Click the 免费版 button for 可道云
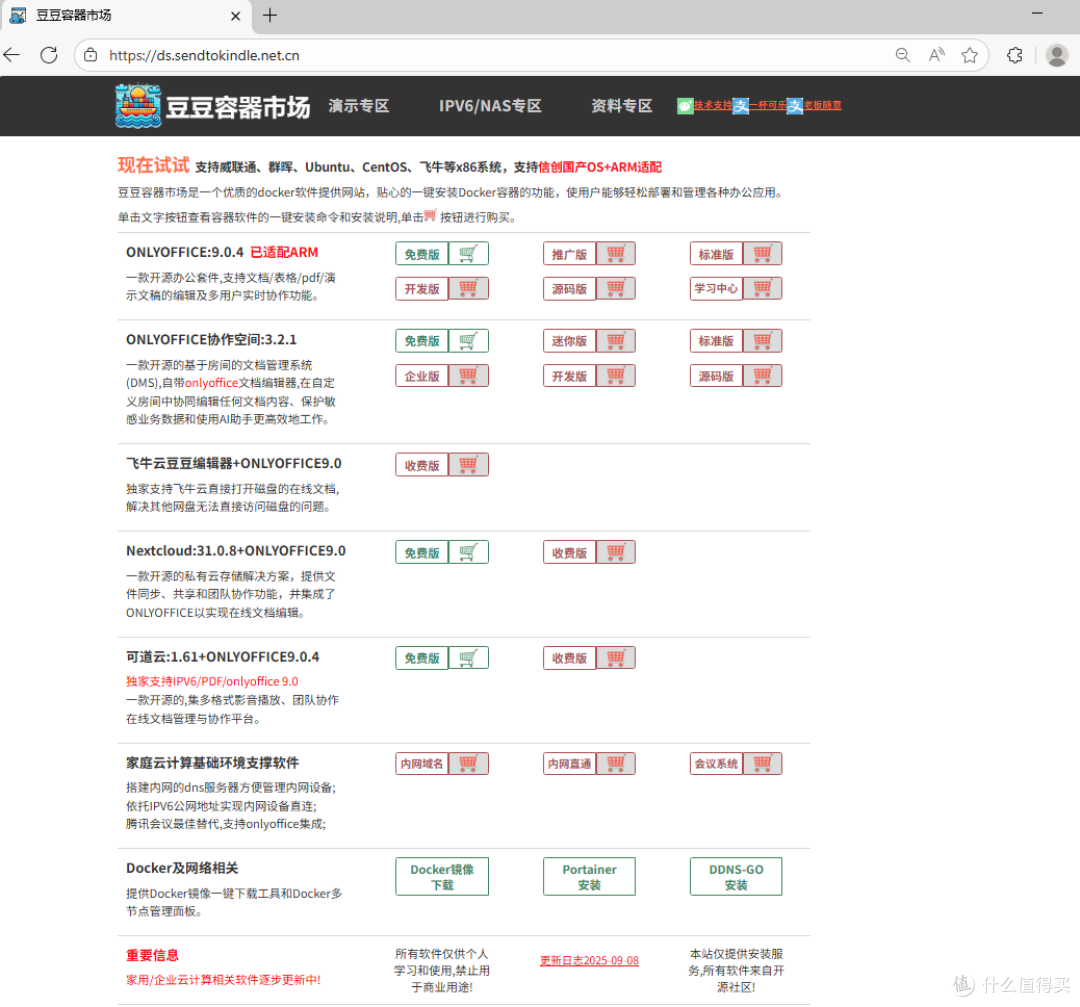This screenshot has height=1007, width=1080. (x=422, y=658)
